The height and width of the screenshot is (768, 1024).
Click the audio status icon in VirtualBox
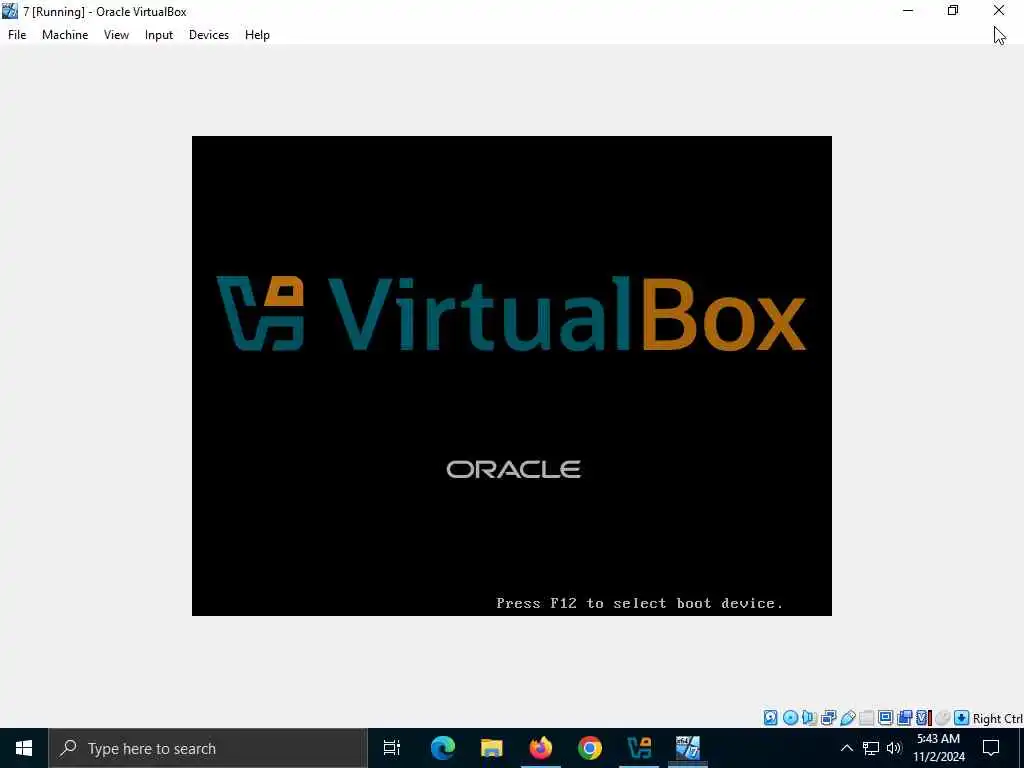[x=809, y=718]
